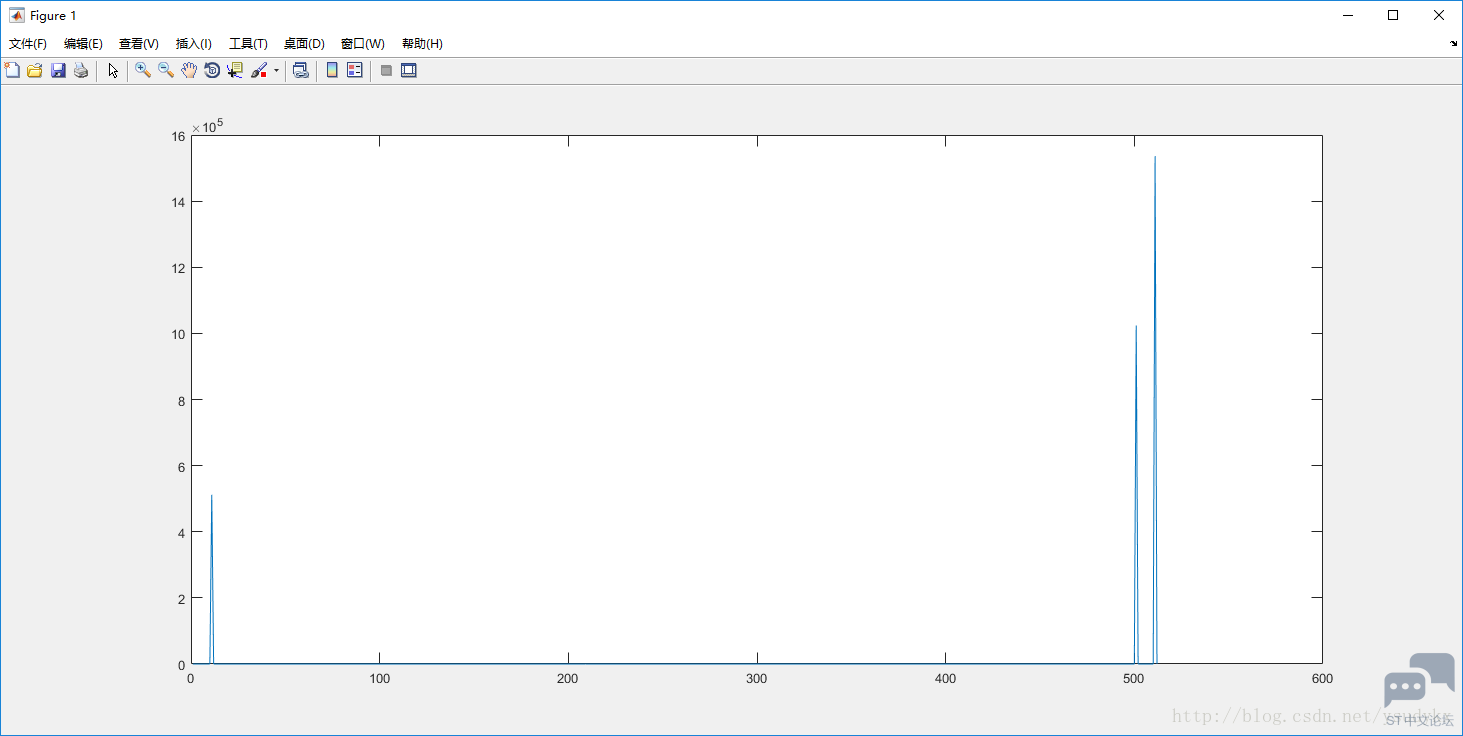Open a file using the folder icon
Screen dimensions: 1463x736
tap(35, 70)
